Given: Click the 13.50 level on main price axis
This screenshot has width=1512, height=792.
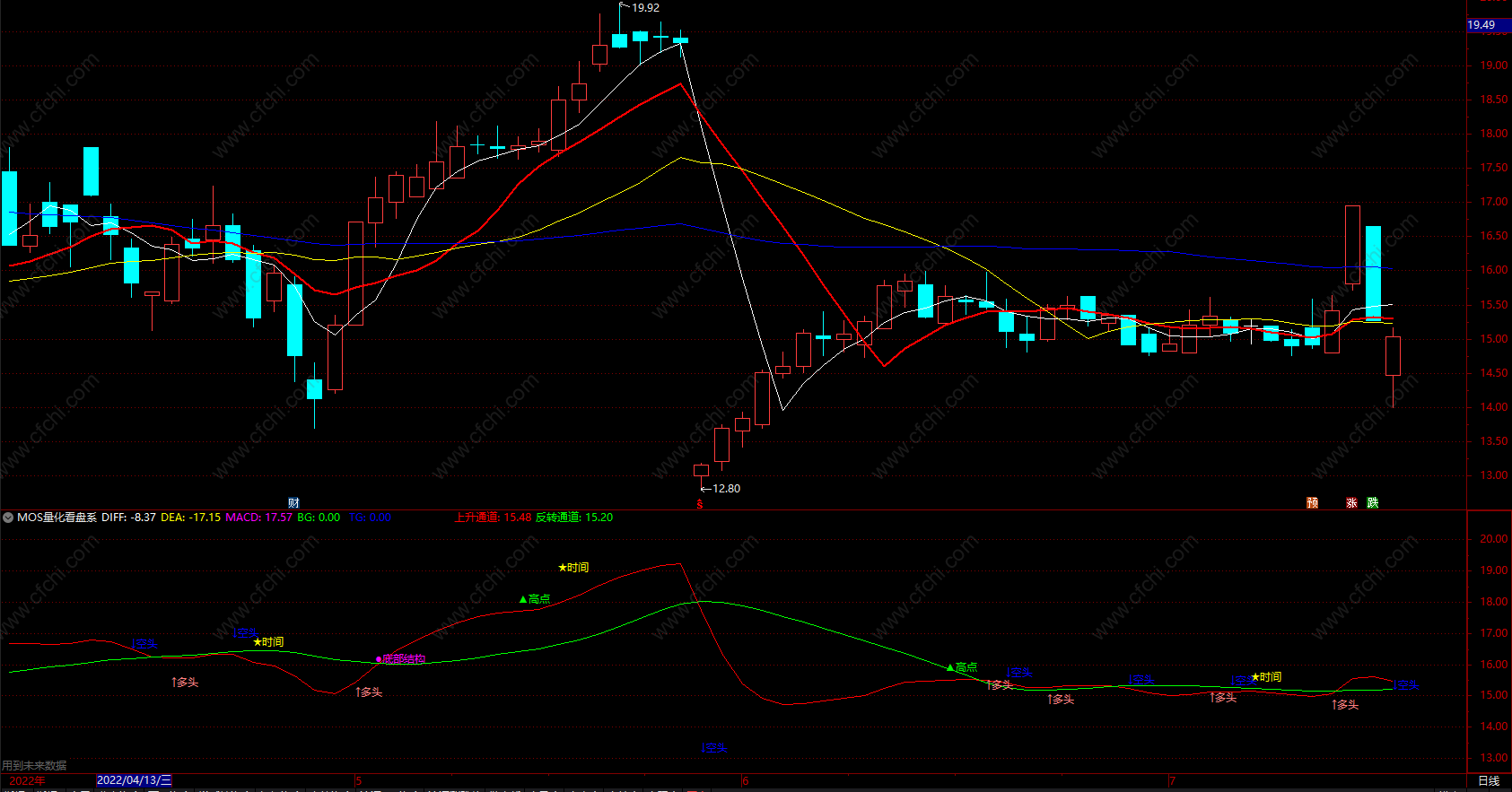Looking at the screenshot, I should [1493, 441].
